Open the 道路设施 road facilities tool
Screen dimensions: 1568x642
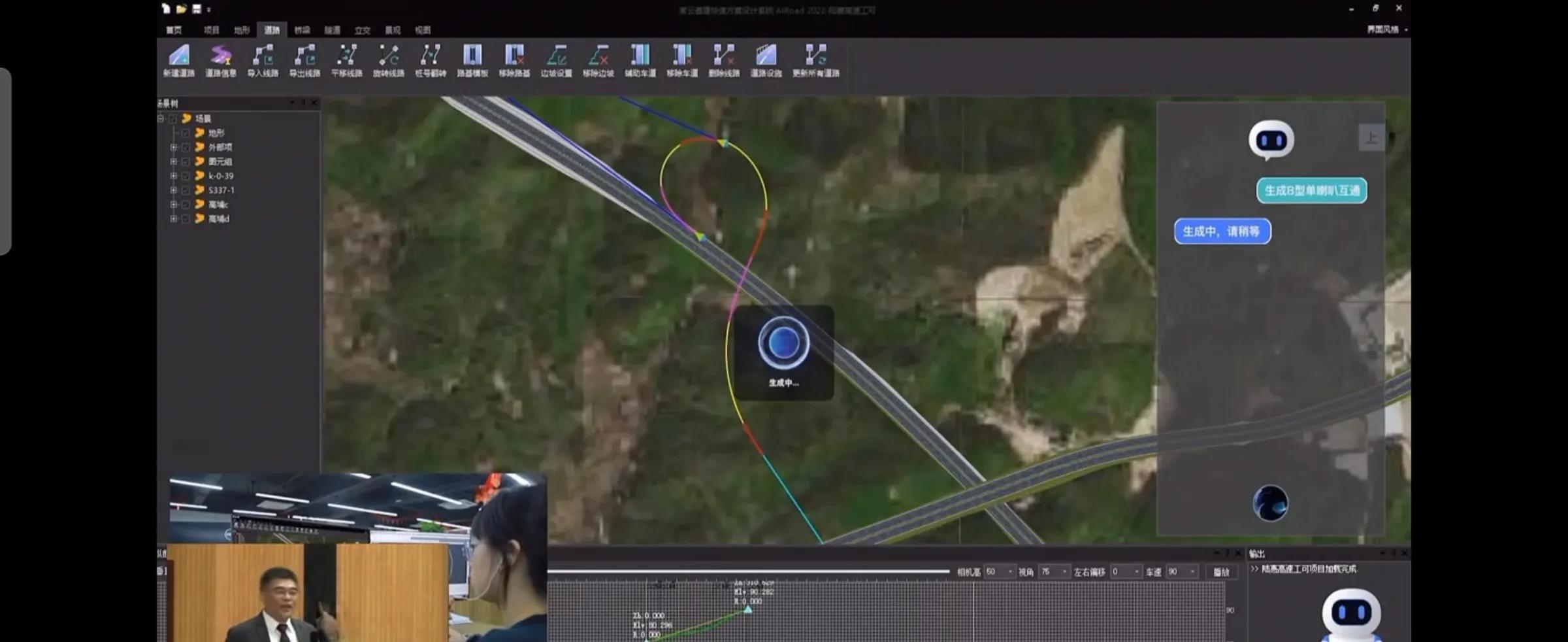[766, 61]
